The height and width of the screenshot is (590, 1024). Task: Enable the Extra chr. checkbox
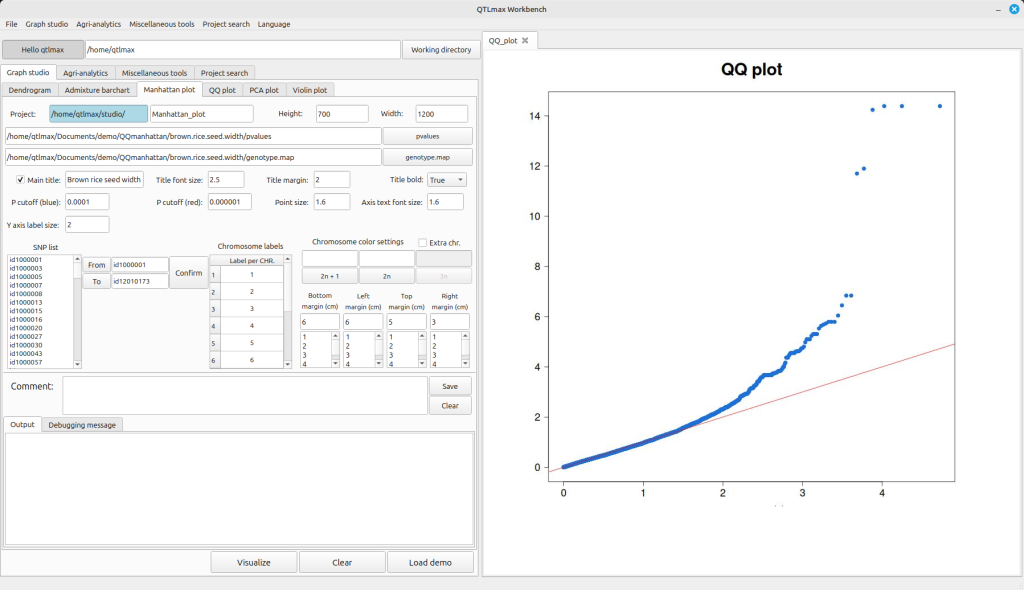click(x=423, y=242)
